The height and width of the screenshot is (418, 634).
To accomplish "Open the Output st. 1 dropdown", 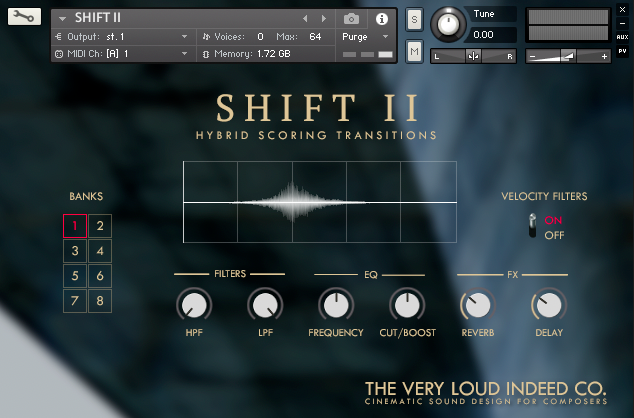I will [184, 36].
